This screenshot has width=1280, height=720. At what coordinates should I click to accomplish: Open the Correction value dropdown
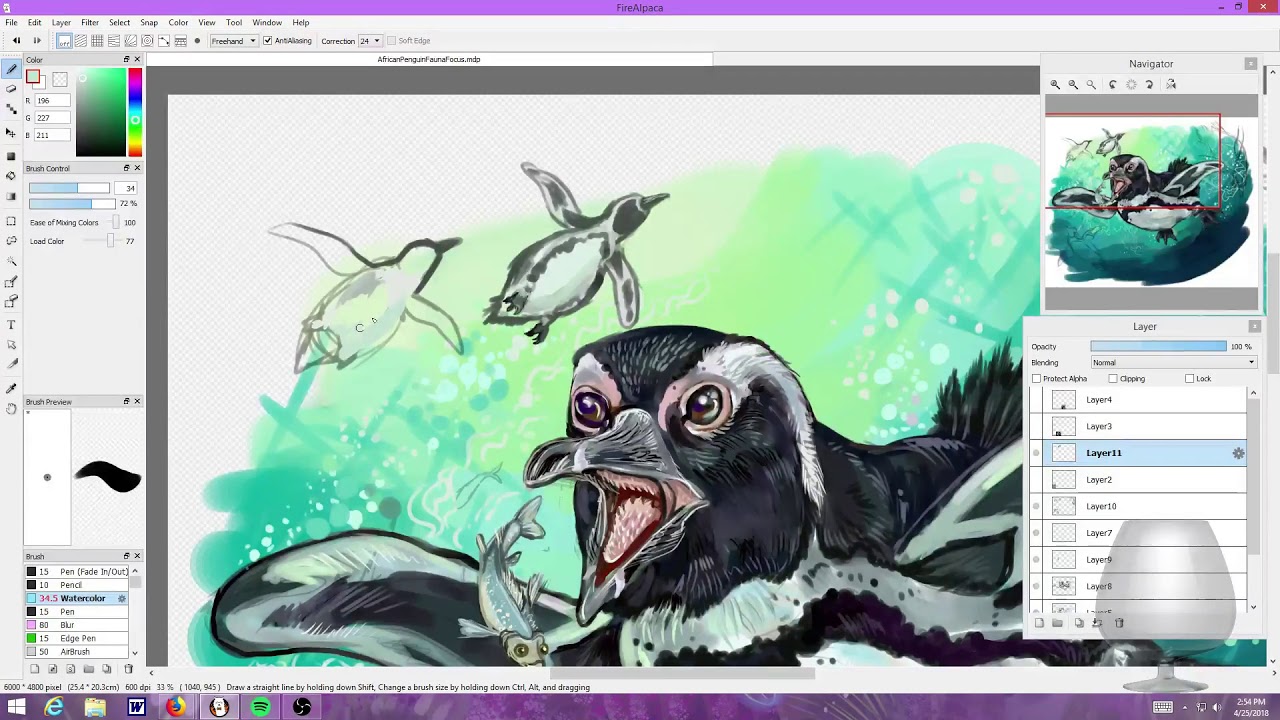pos(370,41)
